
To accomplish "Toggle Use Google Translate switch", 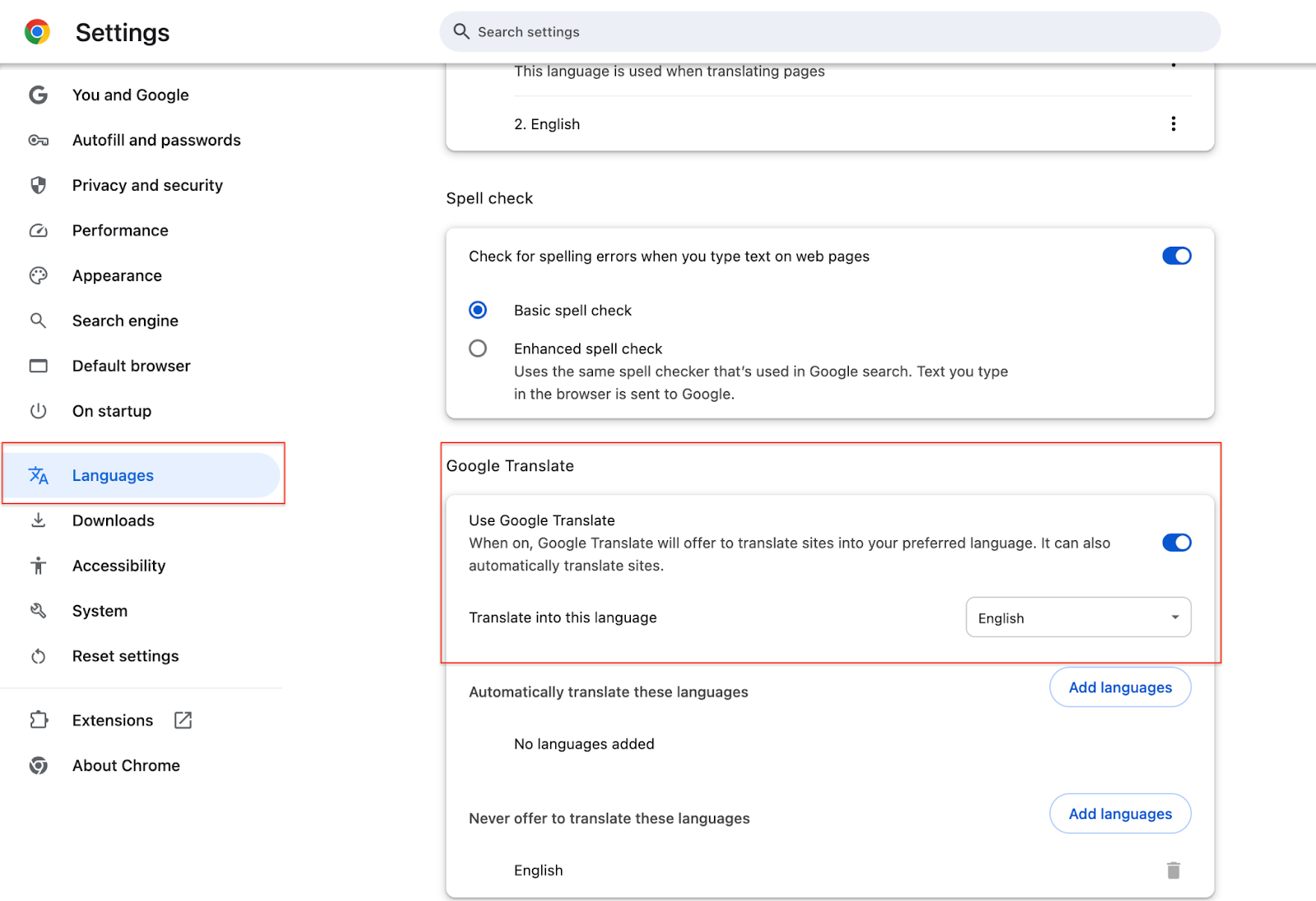I will pyautogui.click(x=1176, y=543).
